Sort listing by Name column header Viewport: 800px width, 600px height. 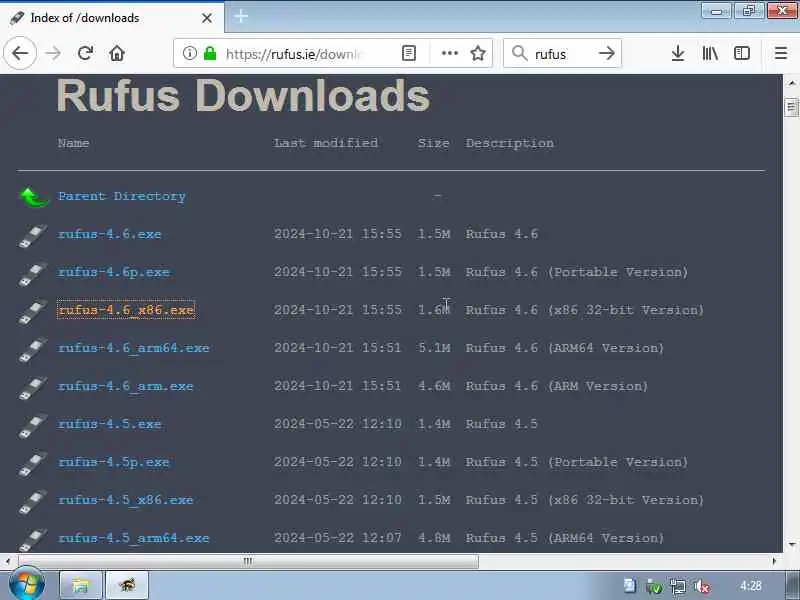click(73, 143)
